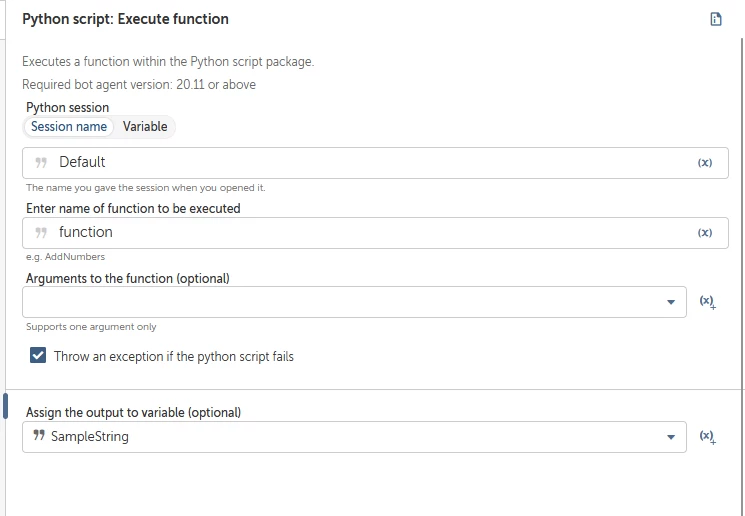Click the Throw an exception label text
This screenshot has height=516, width=745.
(174, 356)
